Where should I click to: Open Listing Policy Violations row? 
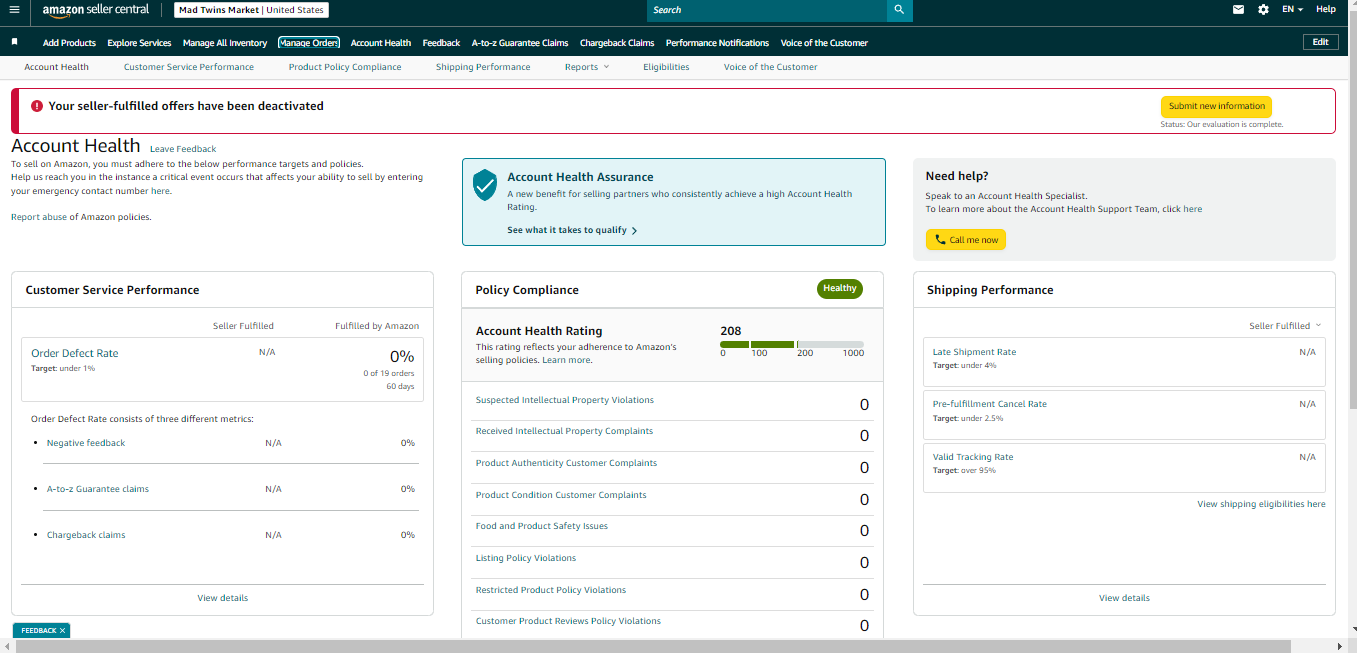coord(672,562)
